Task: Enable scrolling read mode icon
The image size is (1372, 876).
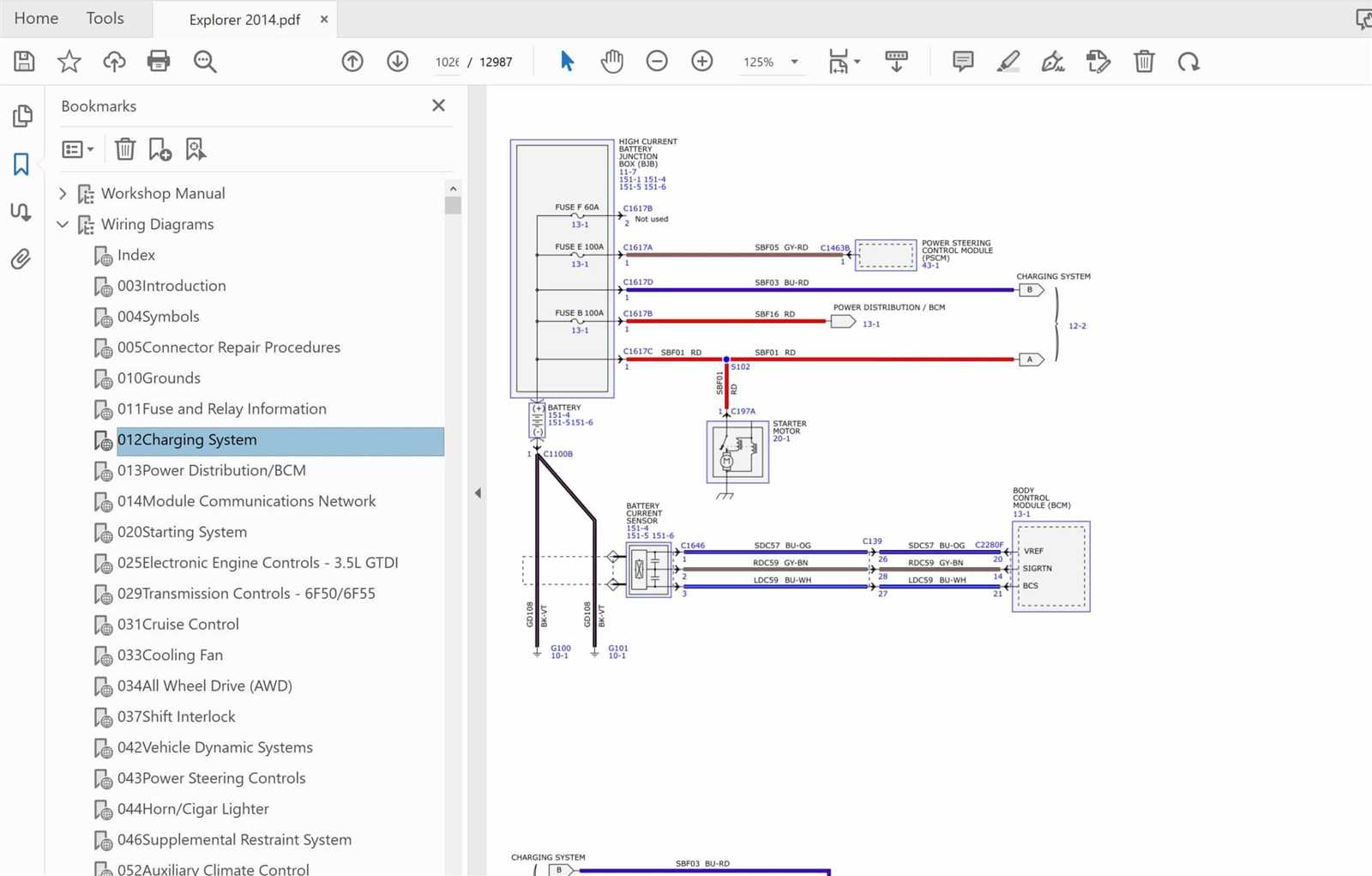Action: coord(896,61)
